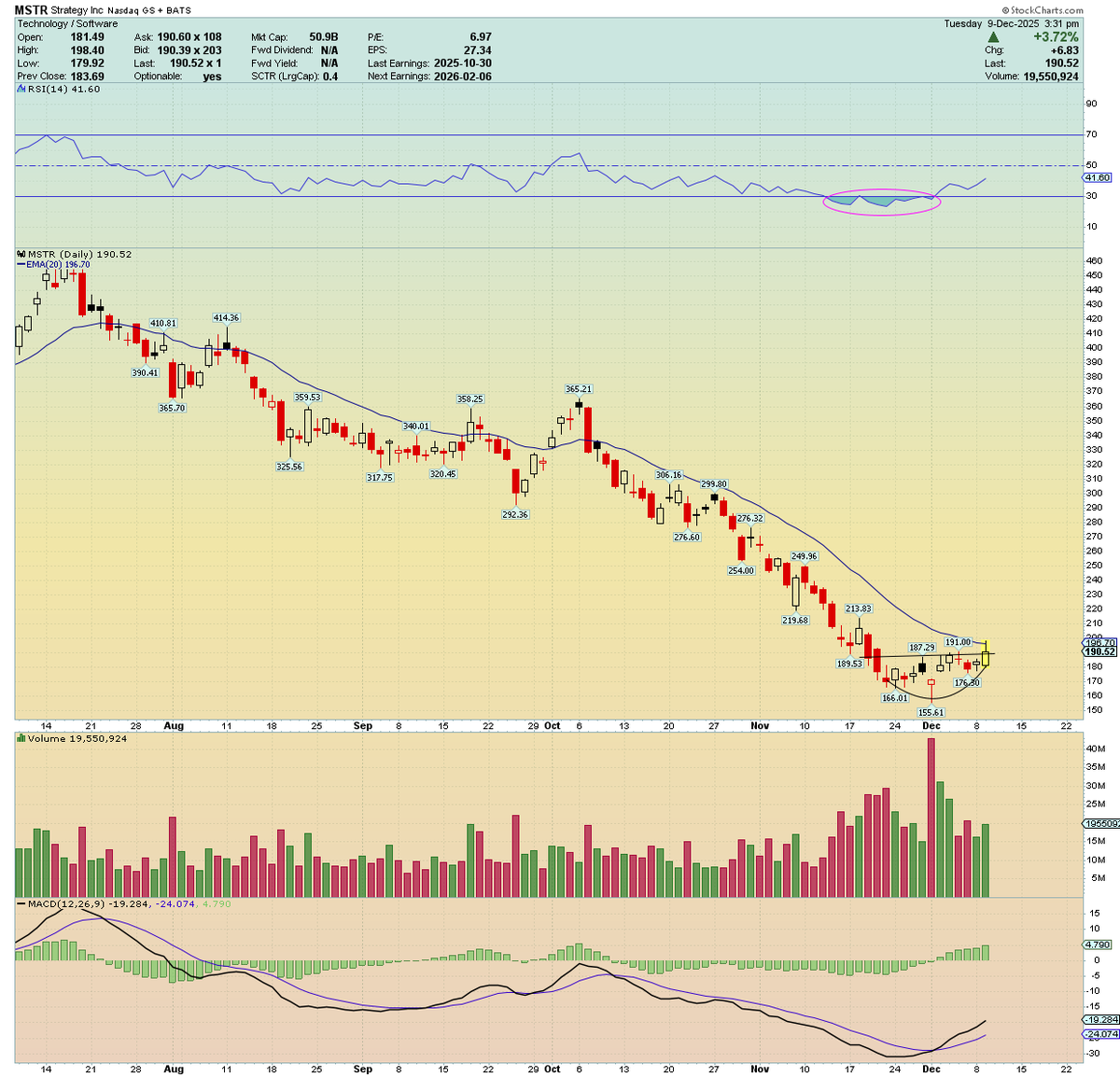Click the 190.52 last-price tag on right axis
The height and width of the screenshot is (1077, 1120).
(1100, 652)
